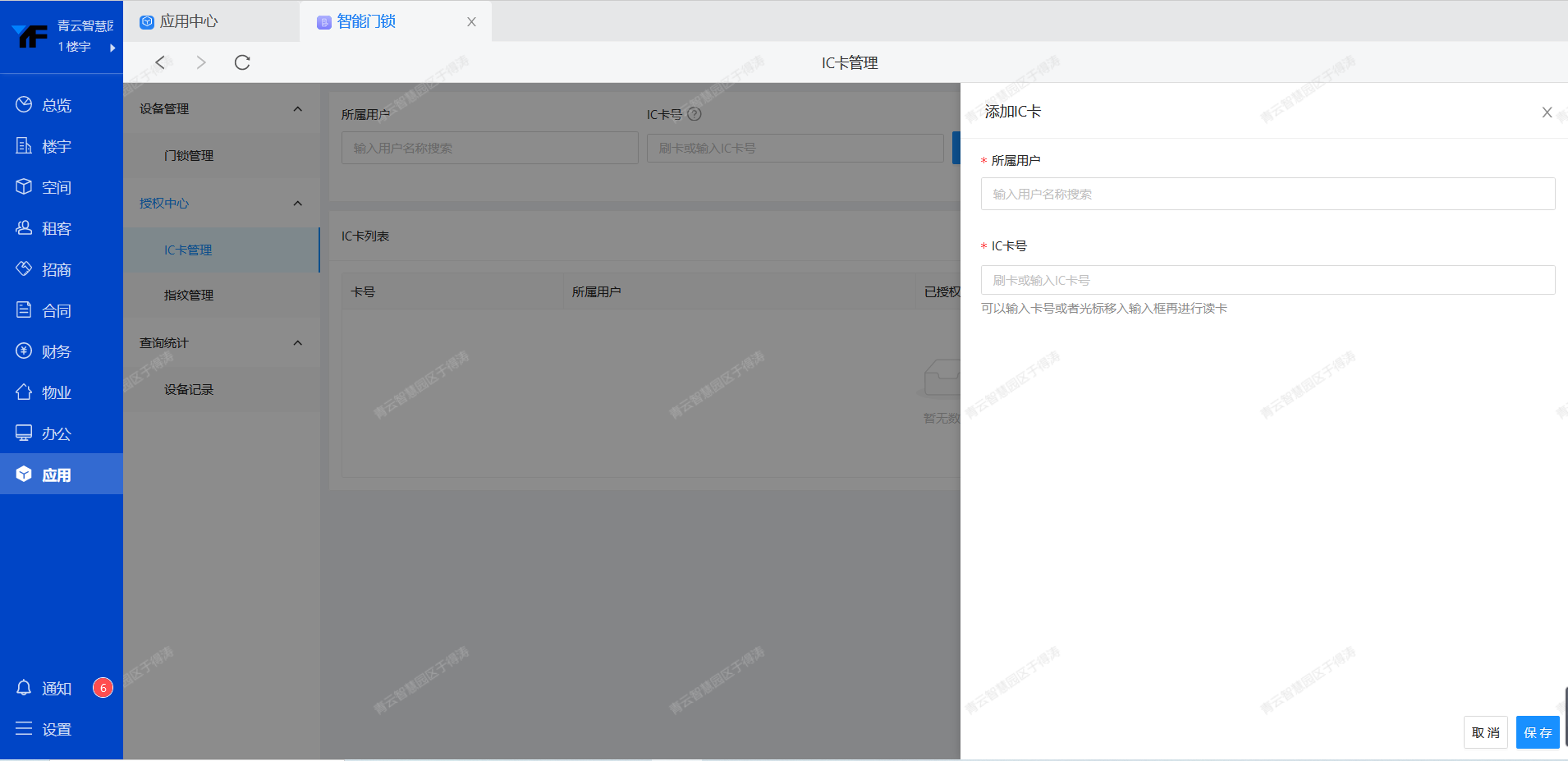Image resolution: width=1568 pixels, height=761 pixels.
Task: Open the 楼宇 building section icon
Action: coord(24,145)
